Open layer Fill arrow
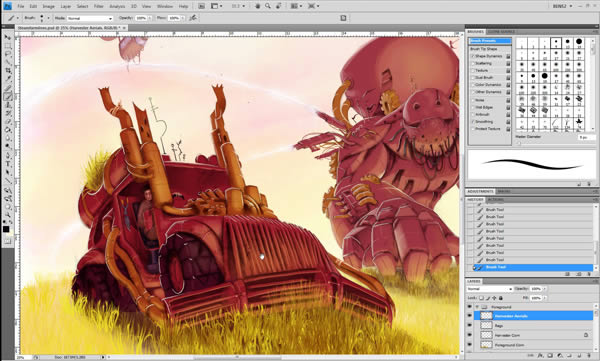Viewport: 600px width, 361px height. tap(545, 298)
